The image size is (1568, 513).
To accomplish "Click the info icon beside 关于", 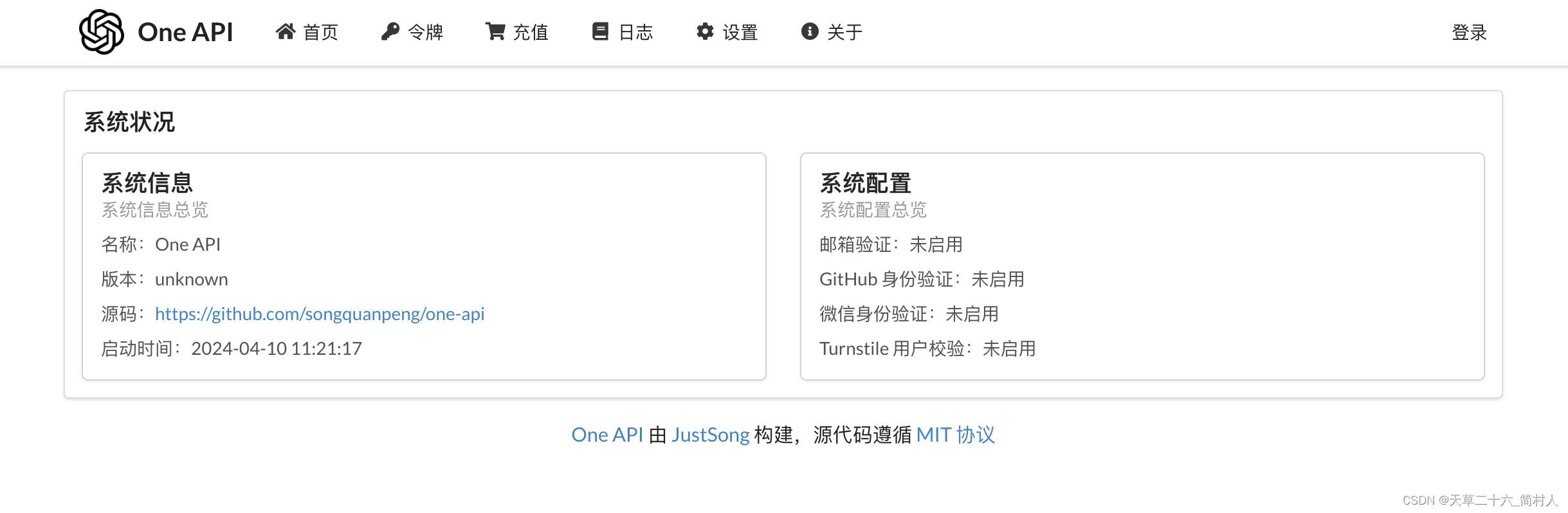I will click(x=810, y=32).
